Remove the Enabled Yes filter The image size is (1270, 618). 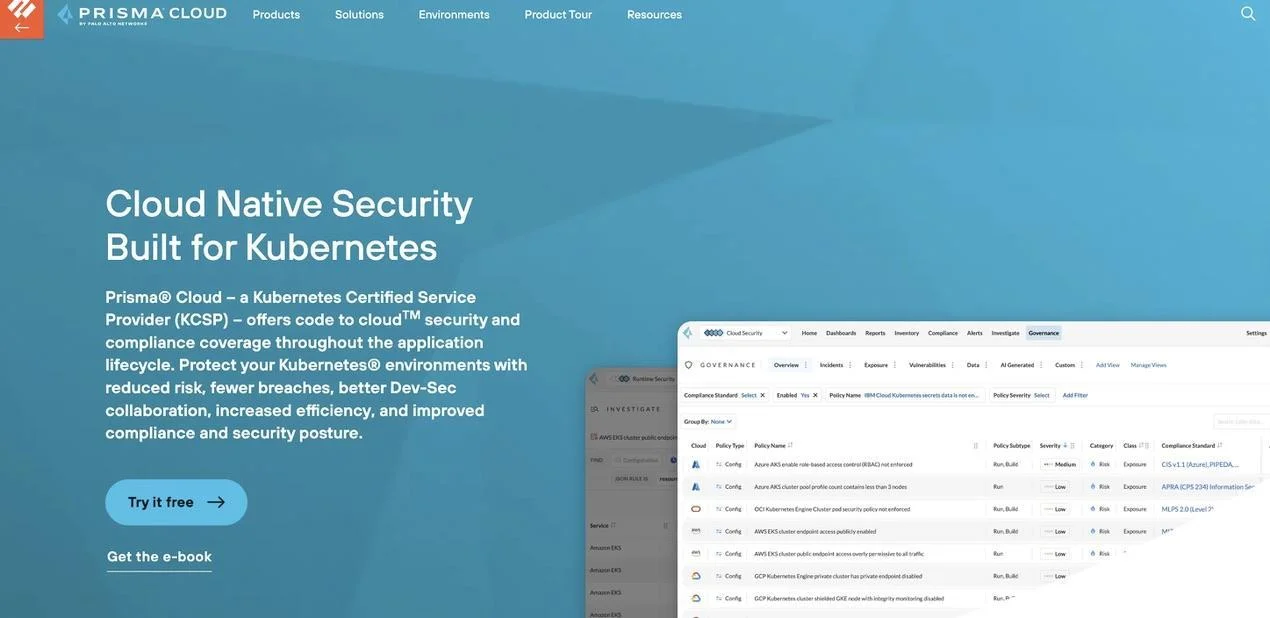tap(813, 395)
